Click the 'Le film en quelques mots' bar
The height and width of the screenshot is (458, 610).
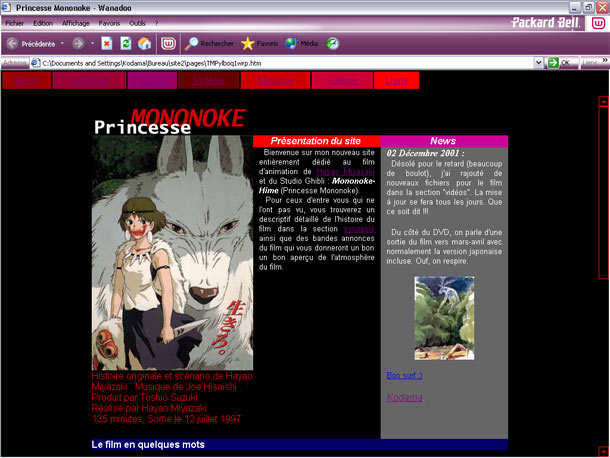(300, 444)
